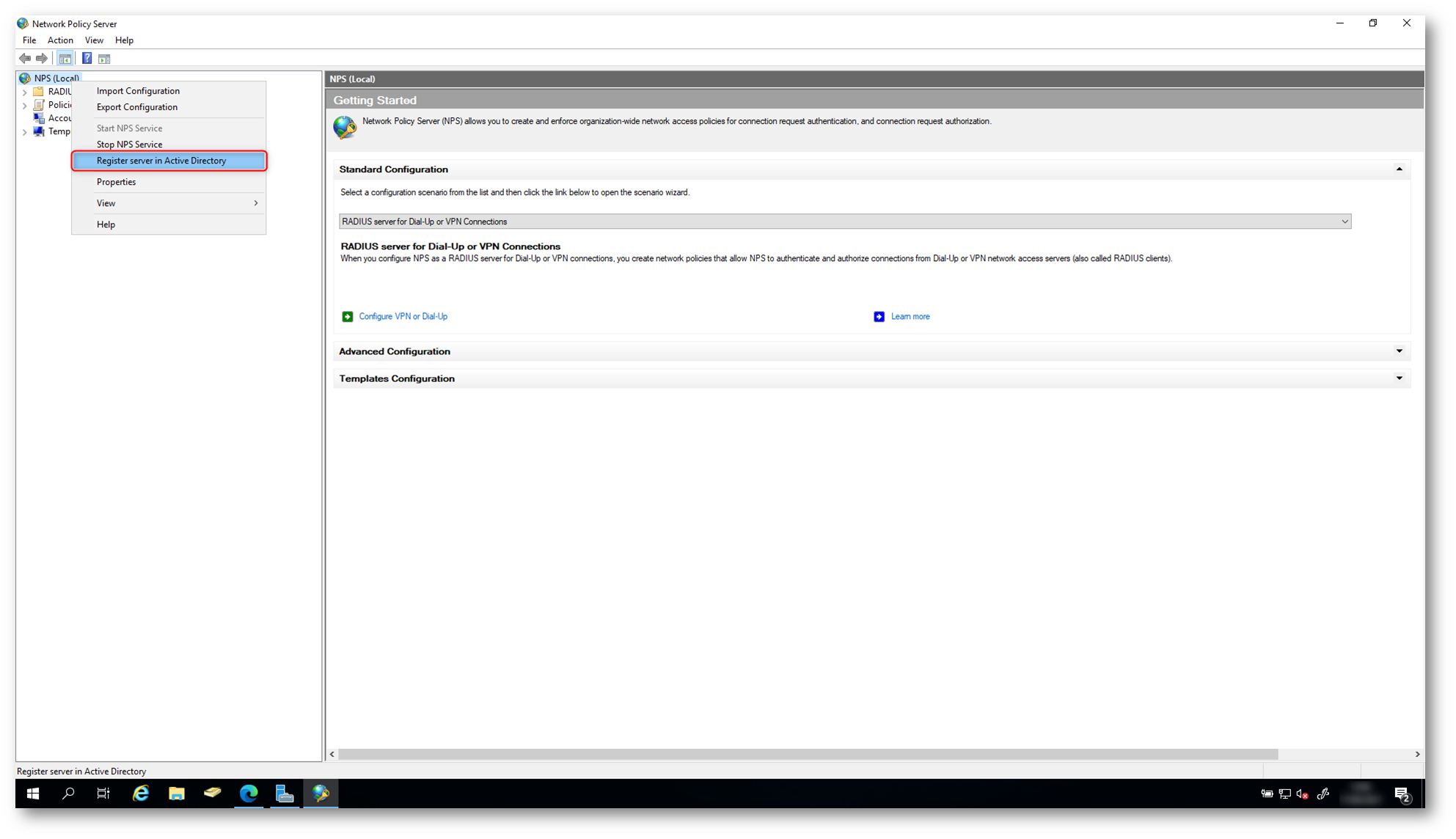1456x839 pixels.
Task: Click the Forward arrow toolbar icon
Action: (x=42, y=59)
